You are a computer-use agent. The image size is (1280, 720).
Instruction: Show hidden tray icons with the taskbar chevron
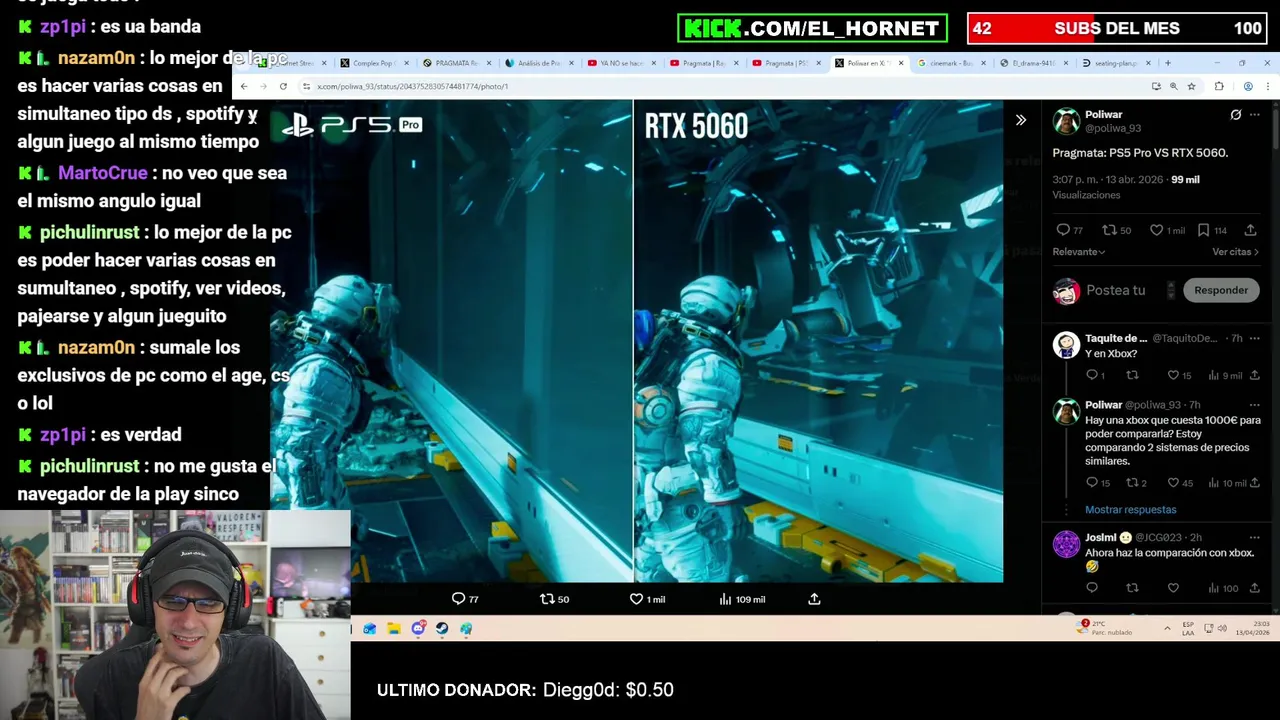point(1167,628)
